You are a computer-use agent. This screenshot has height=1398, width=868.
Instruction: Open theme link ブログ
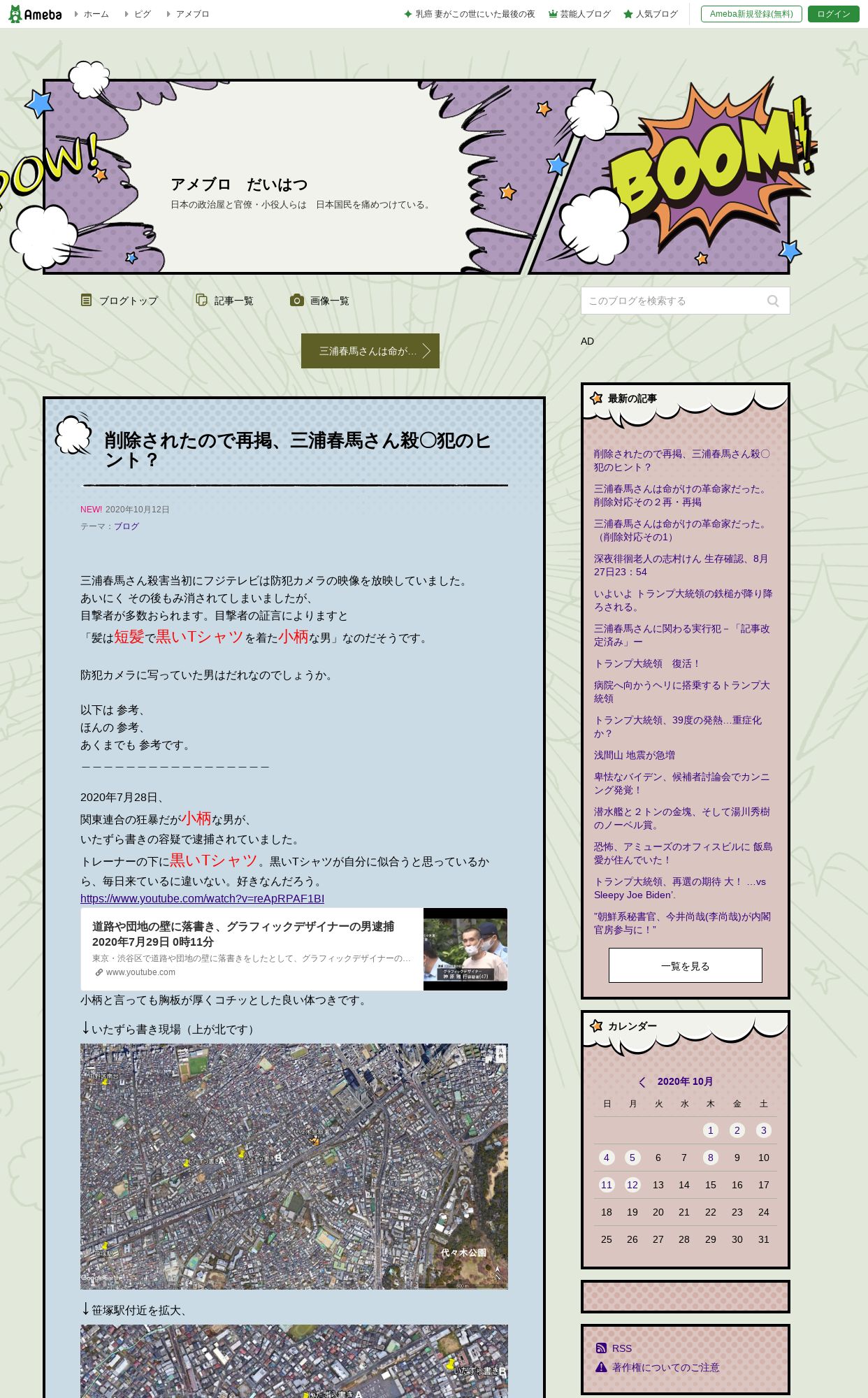(x=126, y=526)
